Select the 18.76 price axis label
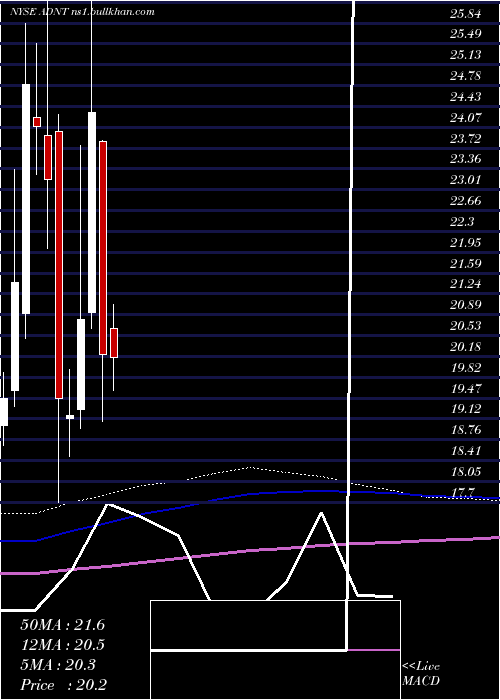Image resolution: width=500 pixels, height=700 pixels. (465, 430)
